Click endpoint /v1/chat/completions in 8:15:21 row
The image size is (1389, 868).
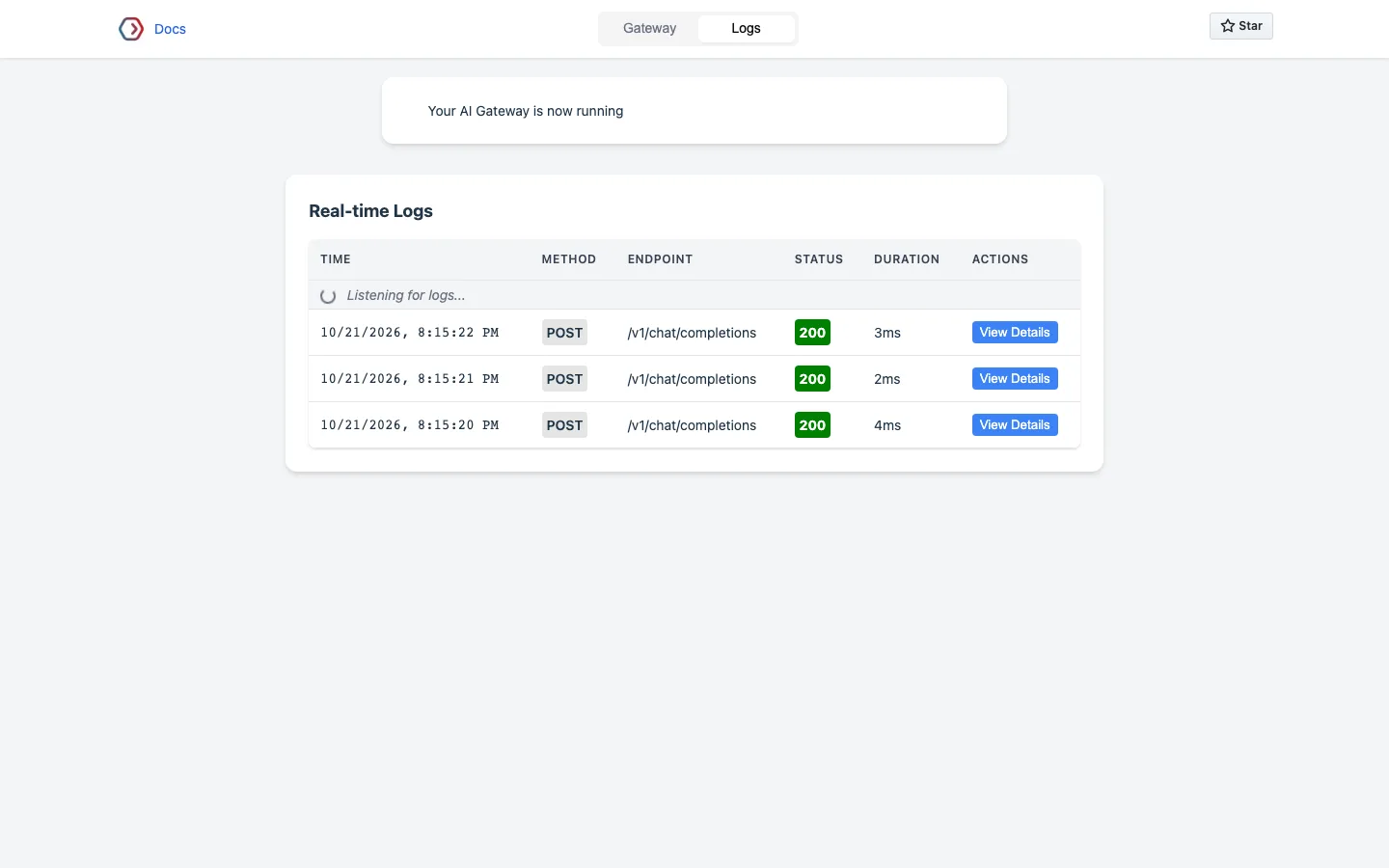[x=692, y=379]
